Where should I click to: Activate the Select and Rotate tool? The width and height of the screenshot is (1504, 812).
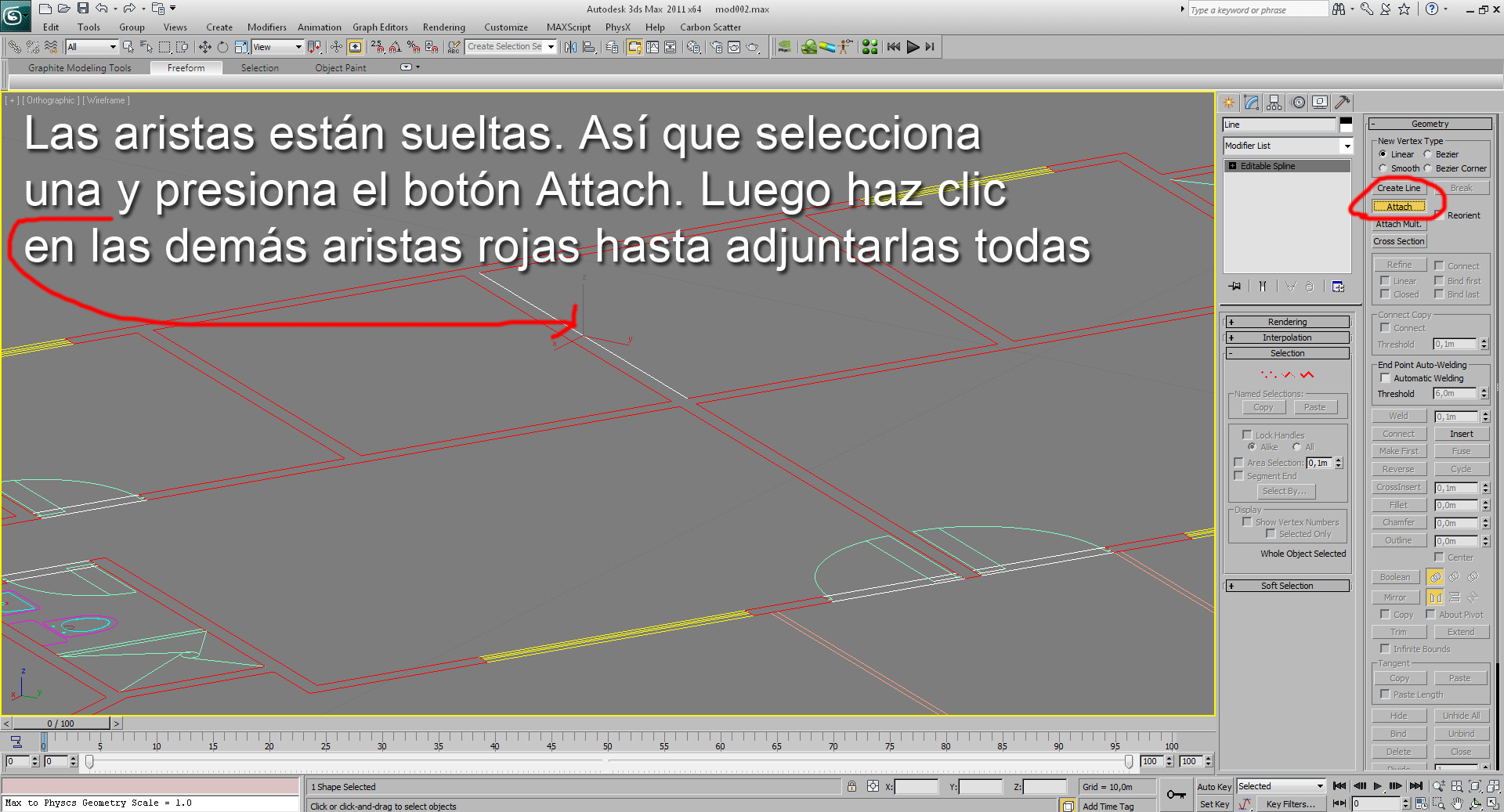tap(222, 47)
